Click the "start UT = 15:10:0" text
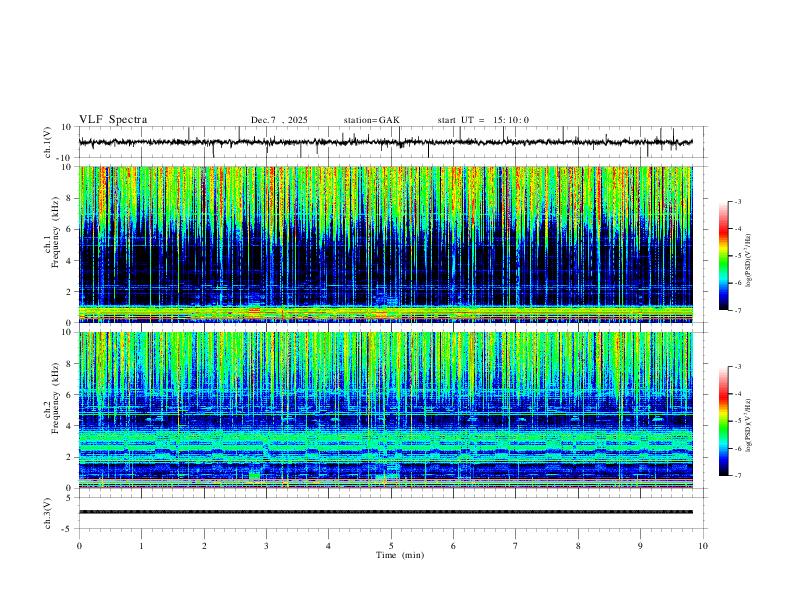 click(x=483, y=120)
